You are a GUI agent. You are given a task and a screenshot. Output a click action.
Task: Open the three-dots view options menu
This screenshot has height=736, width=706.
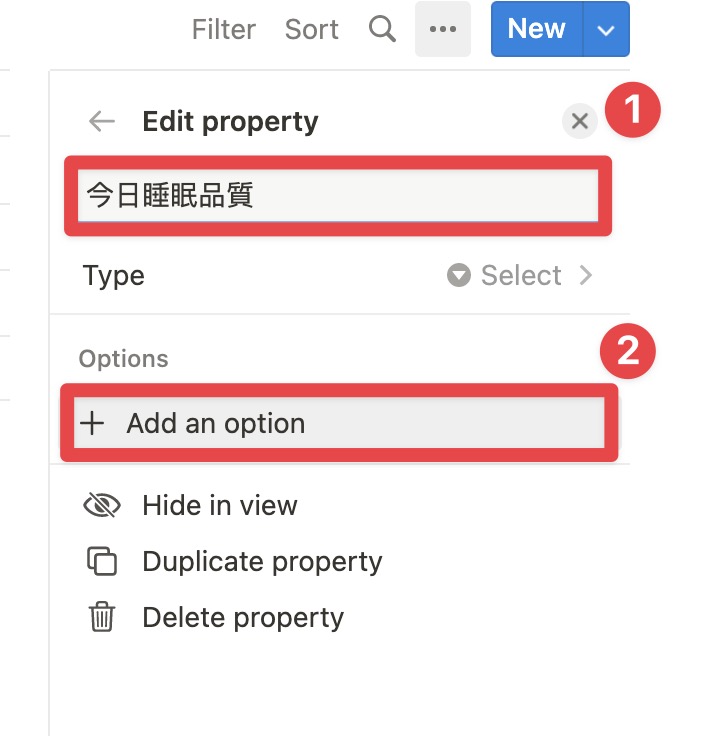(443, 29)
